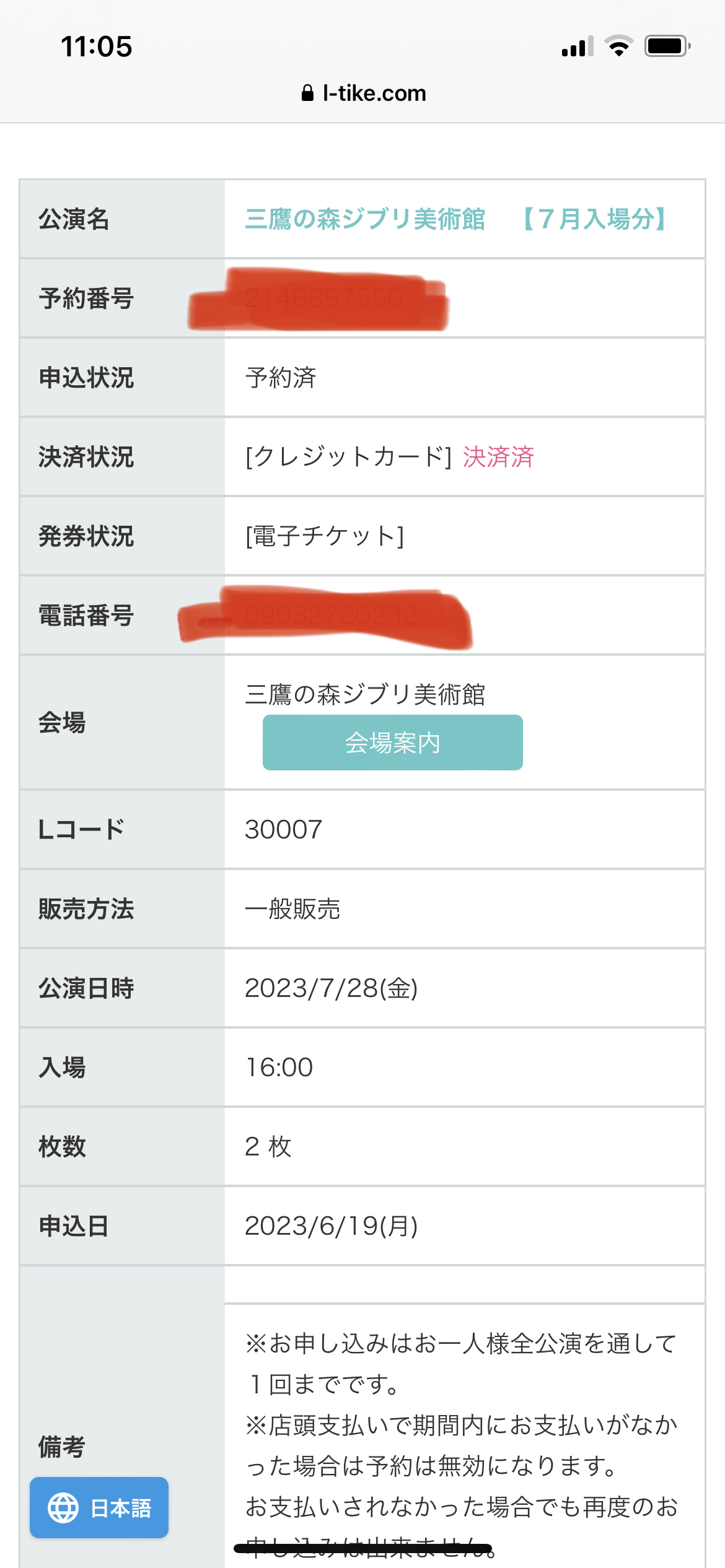This screenshot has height=1568, width=725.
Task: Tap the 2 枚 ticket count value
Action: click(268, 1147)
